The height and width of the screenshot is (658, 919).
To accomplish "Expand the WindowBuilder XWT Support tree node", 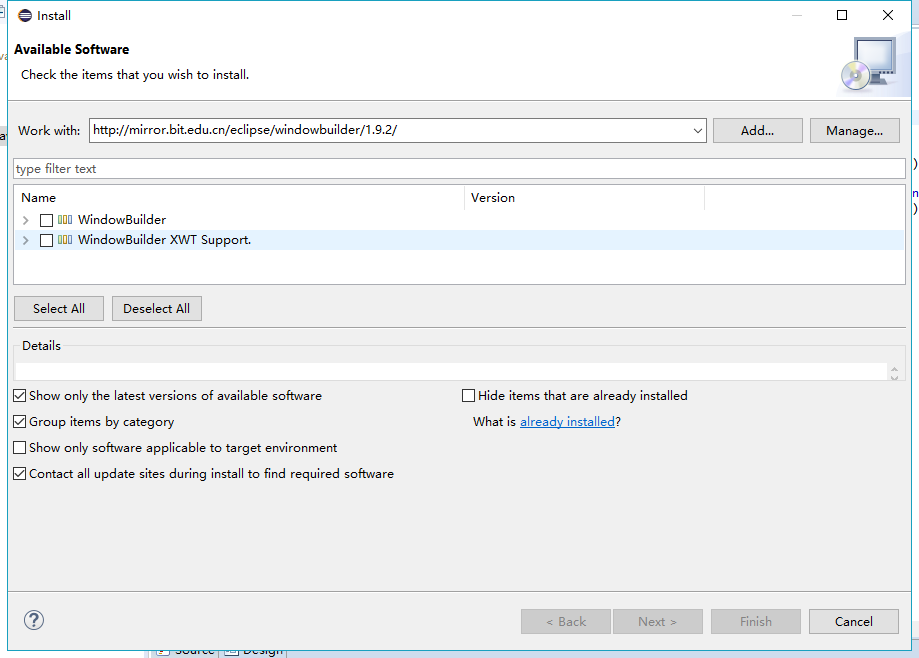I will (x=25, y=240).
